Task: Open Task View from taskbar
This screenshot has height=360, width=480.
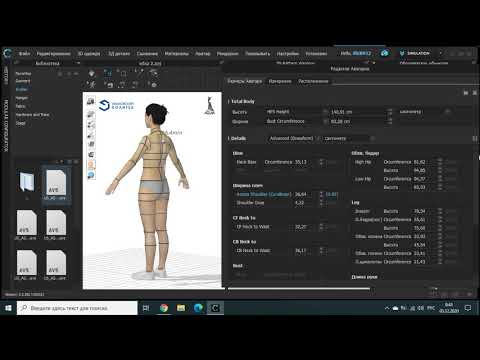Action: coord(146,308)
